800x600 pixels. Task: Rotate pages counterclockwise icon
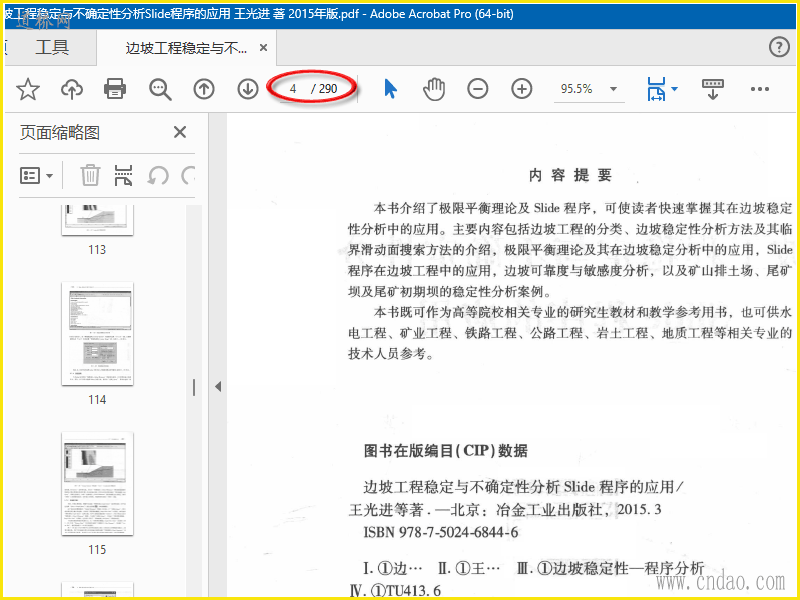(158, 176)
